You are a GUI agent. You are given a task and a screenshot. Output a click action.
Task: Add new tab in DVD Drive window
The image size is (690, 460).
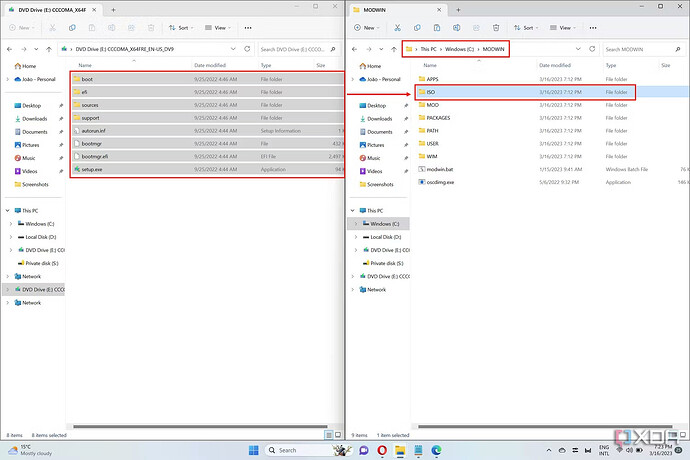[x=113, y=10]
